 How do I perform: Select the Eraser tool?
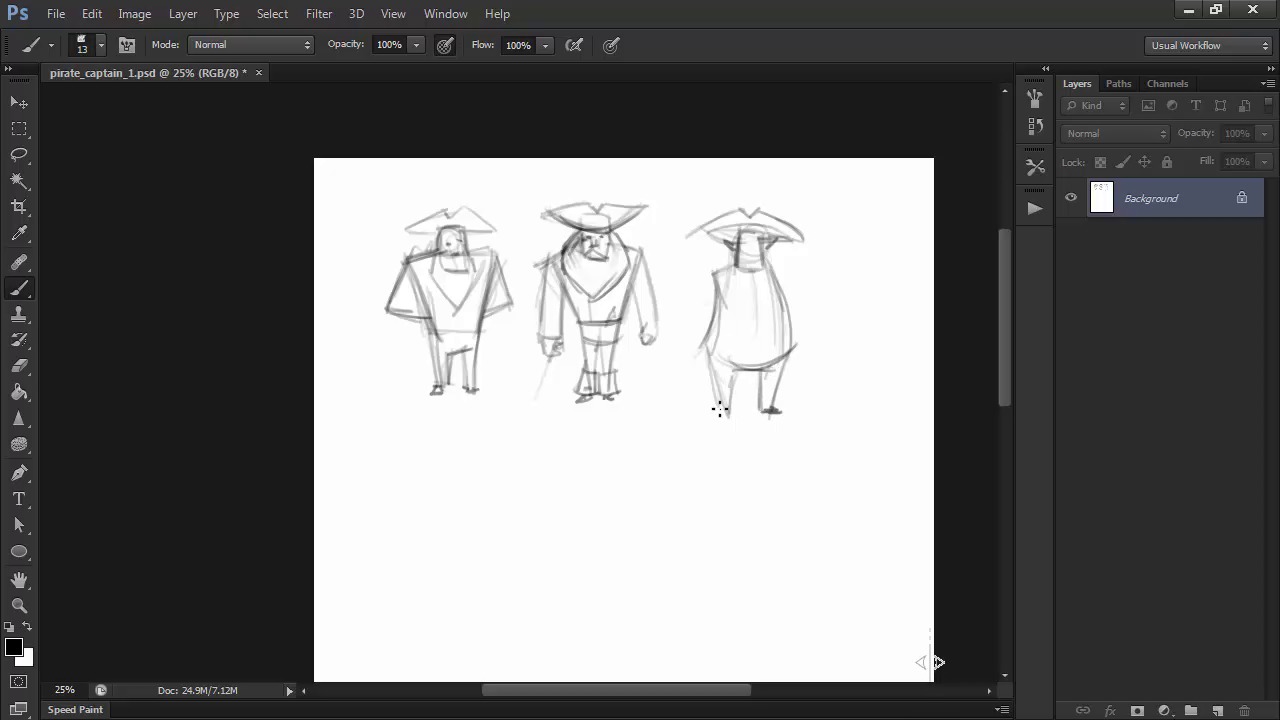pos(19,366)
